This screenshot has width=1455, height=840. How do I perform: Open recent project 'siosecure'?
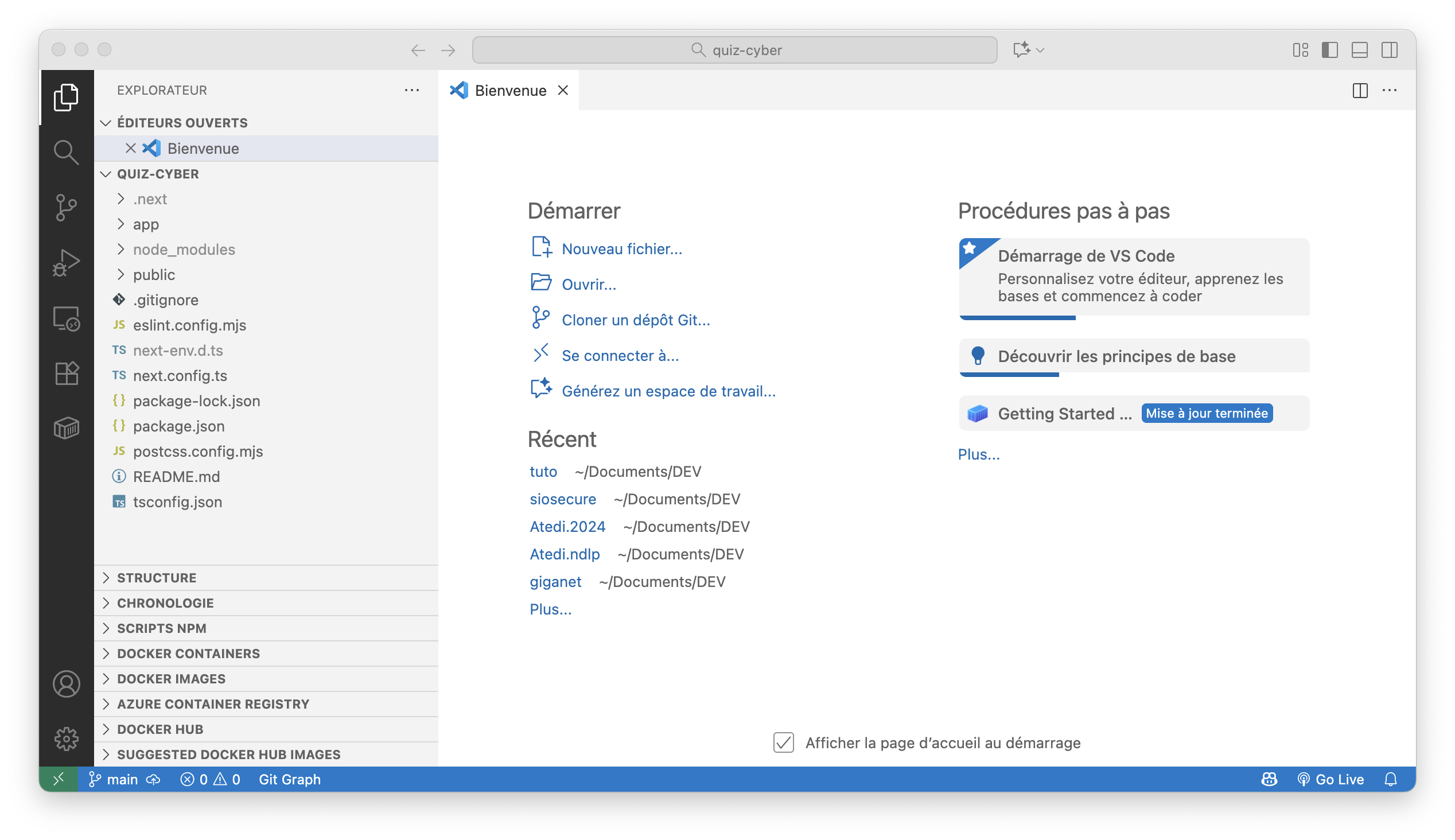(x=563, y=499)
